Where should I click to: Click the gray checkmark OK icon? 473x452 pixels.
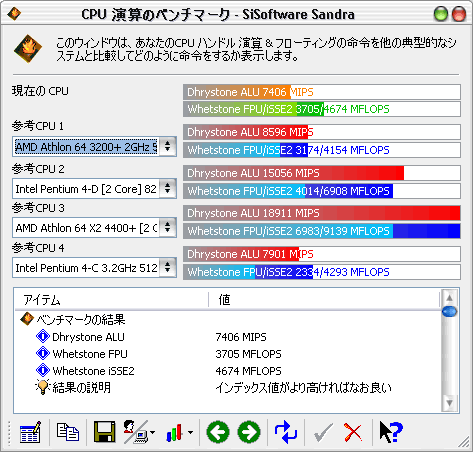[323, 433]
